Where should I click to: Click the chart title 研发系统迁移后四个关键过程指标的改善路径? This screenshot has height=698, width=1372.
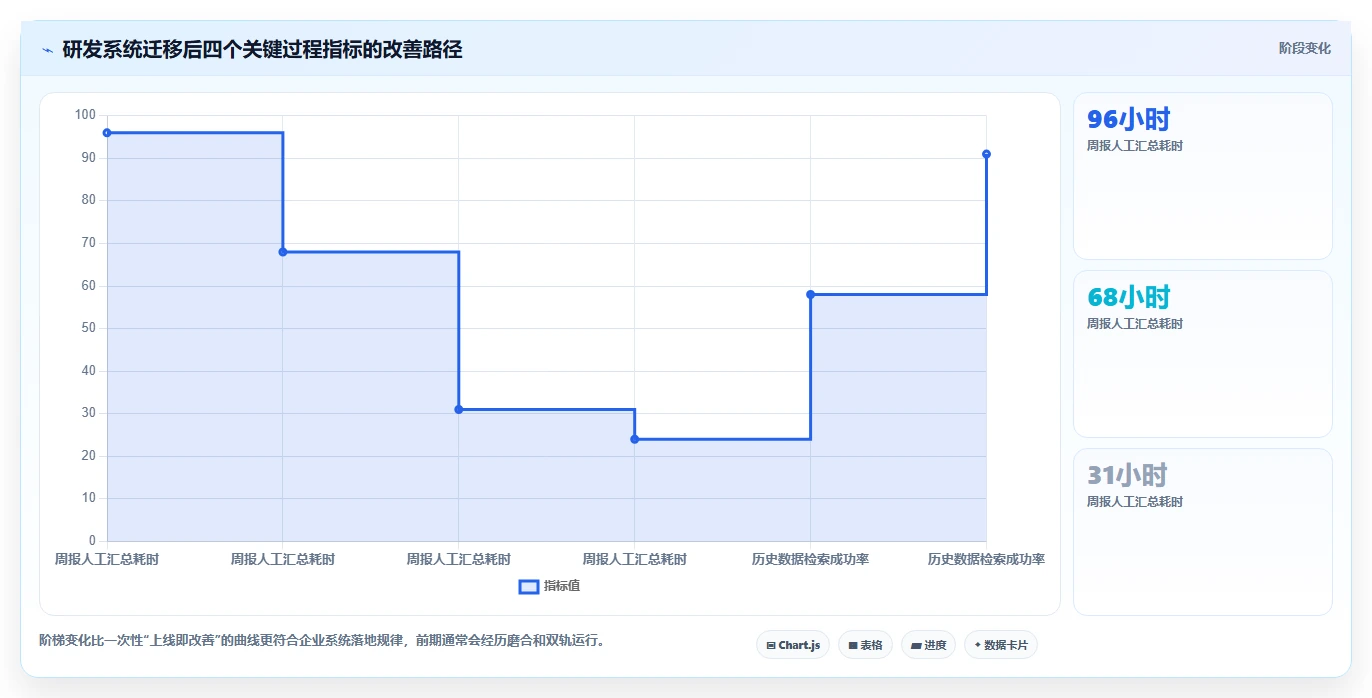click(262, 50)
